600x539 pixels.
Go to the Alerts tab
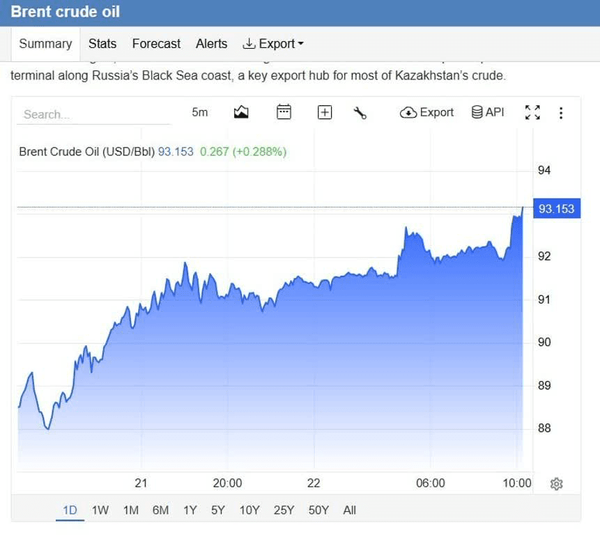[x=211, y=44]
